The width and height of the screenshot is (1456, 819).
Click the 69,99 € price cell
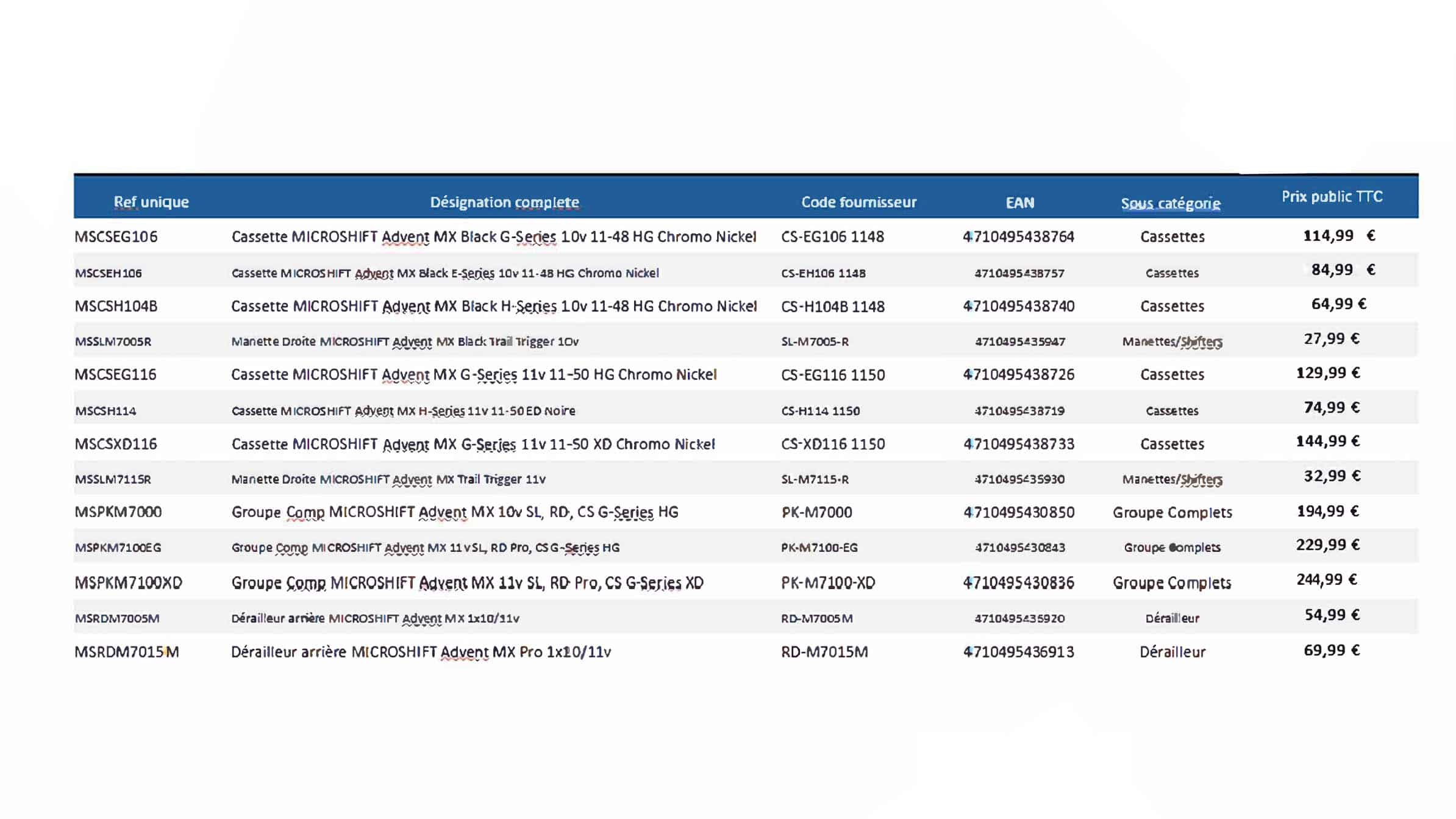click(1331, 650)
